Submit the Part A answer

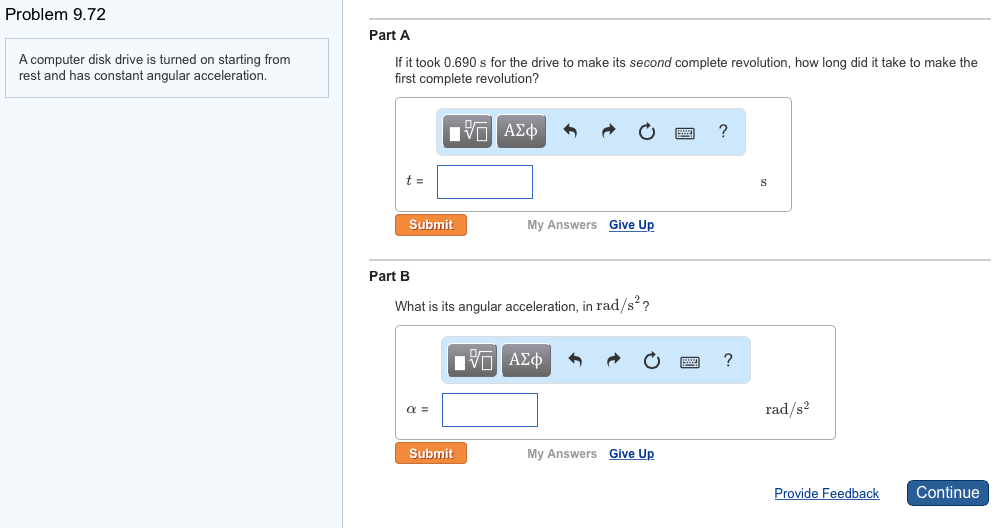click(431, 225)
